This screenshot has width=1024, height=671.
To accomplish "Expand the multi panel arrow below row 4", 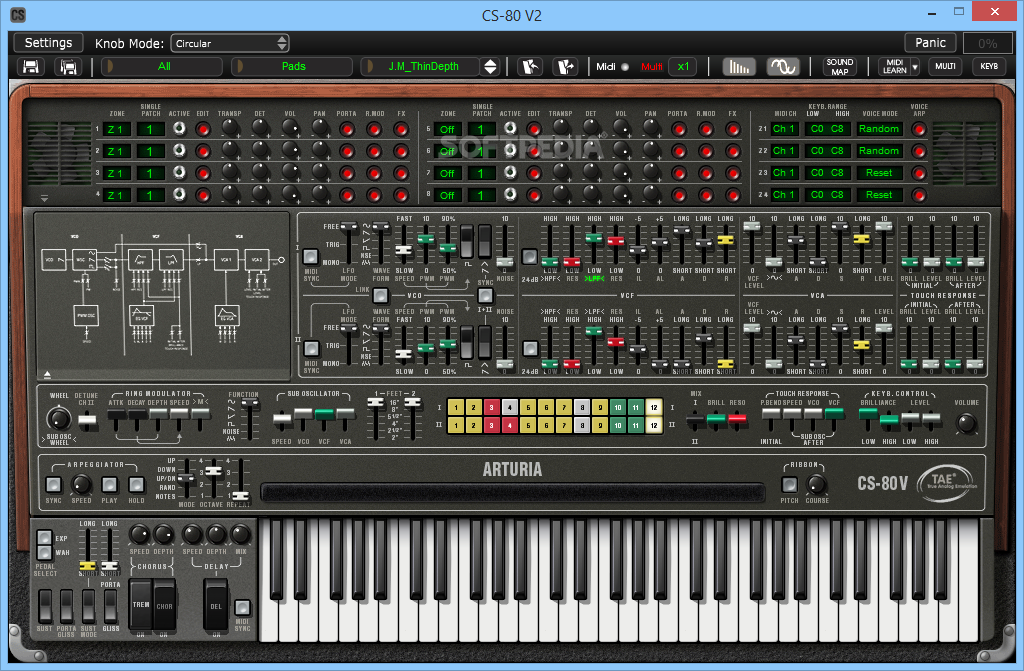I will point(44,198).
